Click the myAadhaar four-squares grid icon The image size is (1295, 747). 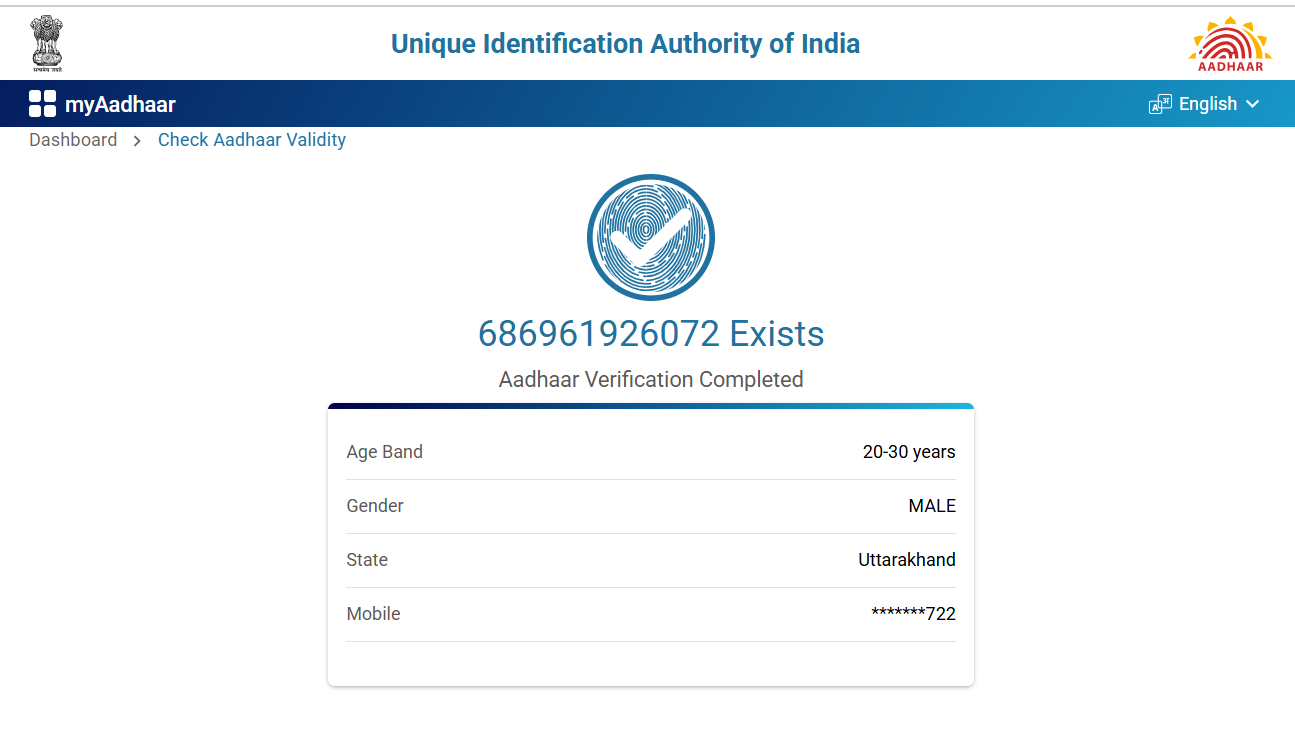point(42,103)
